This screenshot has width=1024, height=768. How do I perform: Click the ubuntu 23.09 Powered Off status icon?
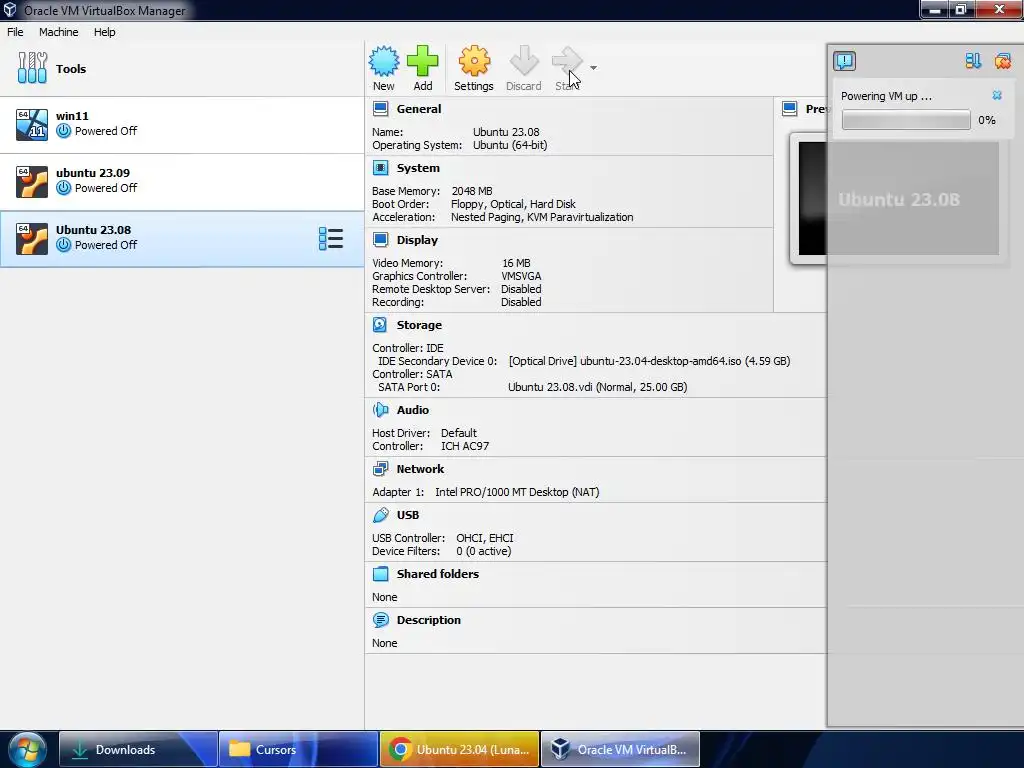click(x=63, y=187)
